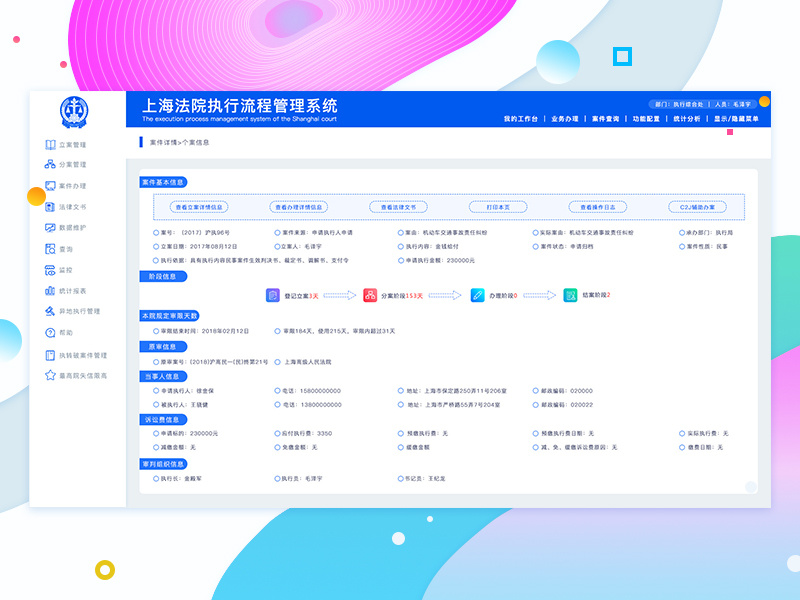Open 统计报表 via its bar-chart icon
800x600 pixels.
point(50,291)
